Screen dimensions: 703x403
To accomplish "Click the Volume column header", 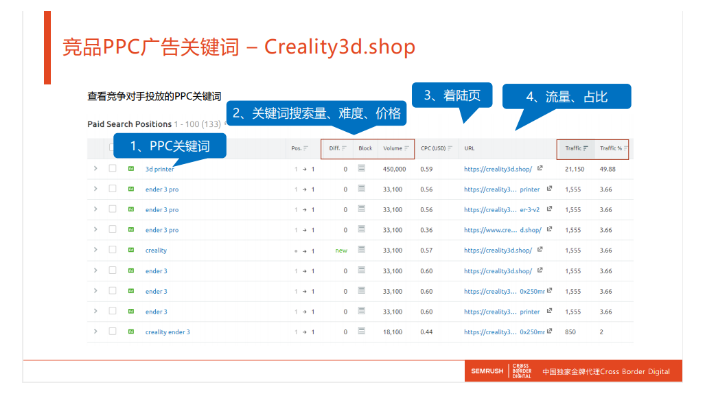I will point(393,148).
